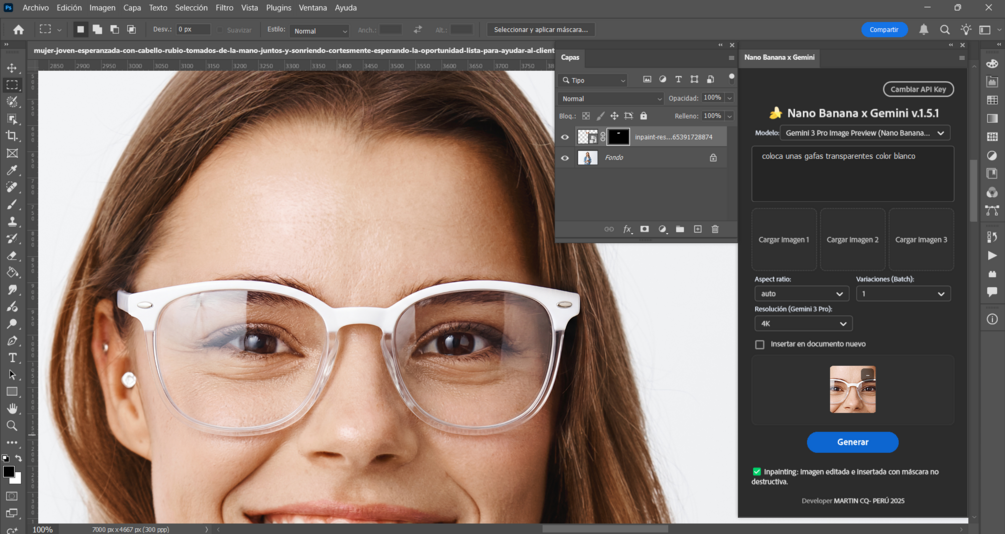Click the Generar button

852,442
